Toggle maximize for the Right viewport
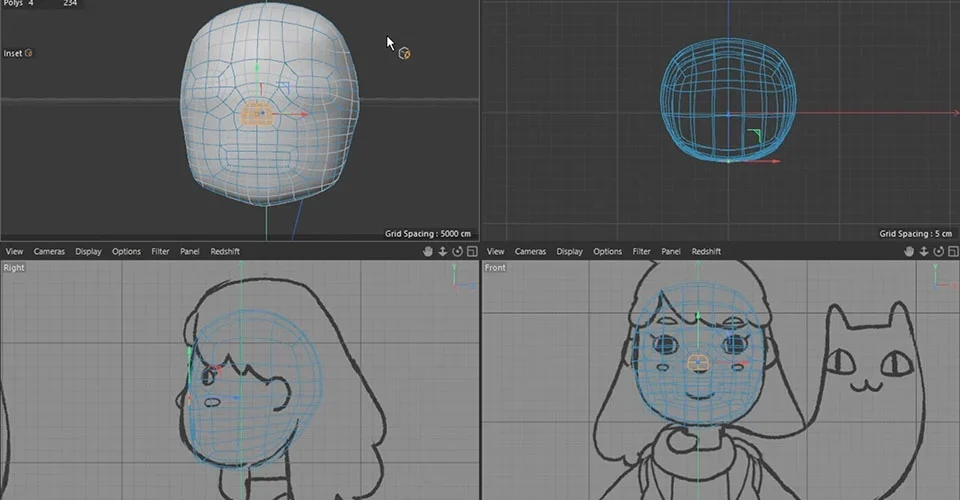The image size is (960, 500). [472, 252]
